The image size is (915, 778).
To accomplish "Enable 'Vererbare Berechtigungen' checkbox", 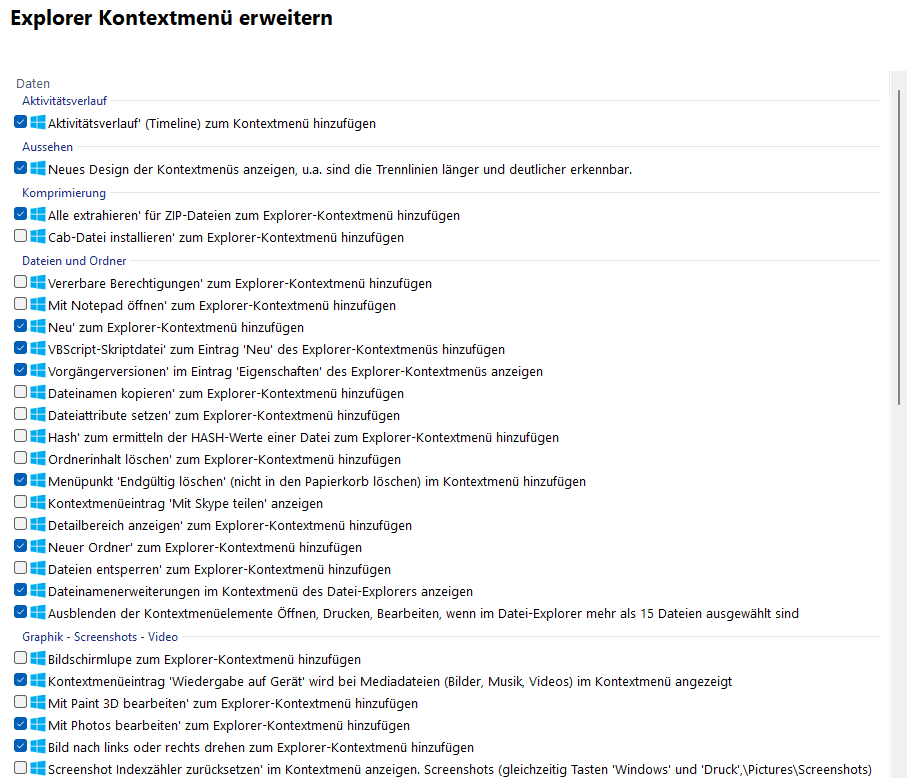I will pyautogui.click(x=21, y=282).
